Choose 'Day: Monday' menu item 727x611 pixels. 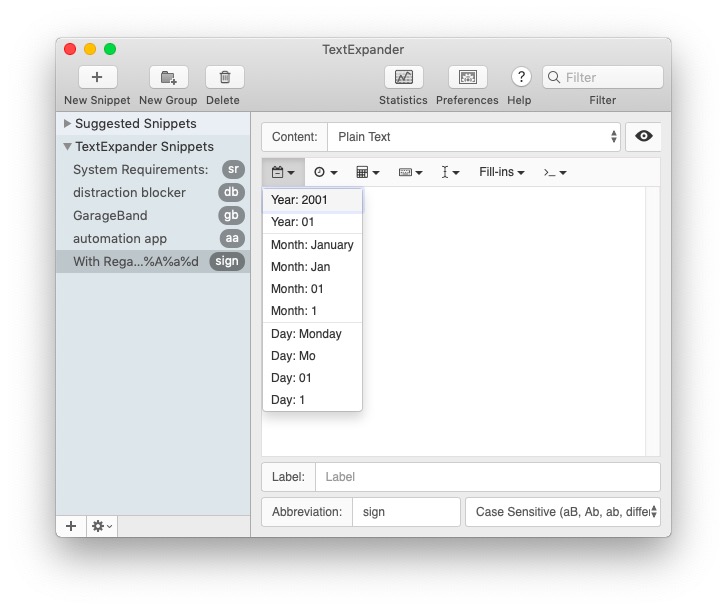point(312,334)
